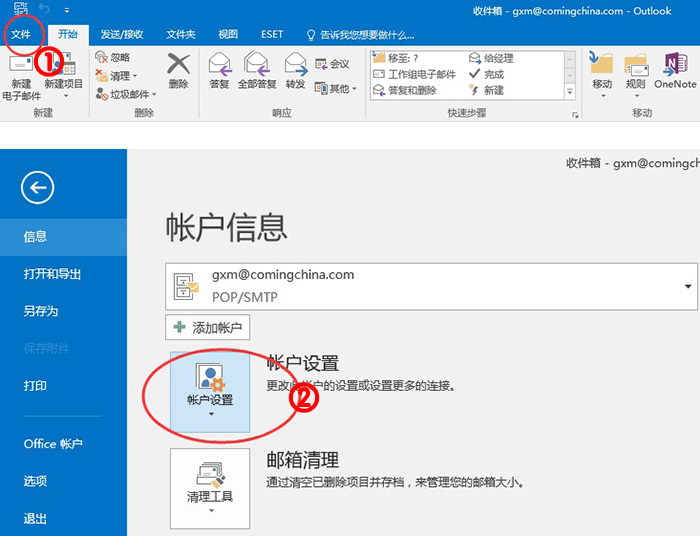Click the 答复 (Reply) icon
Viewport: 700px width, 536px height.
pos(219,71)
